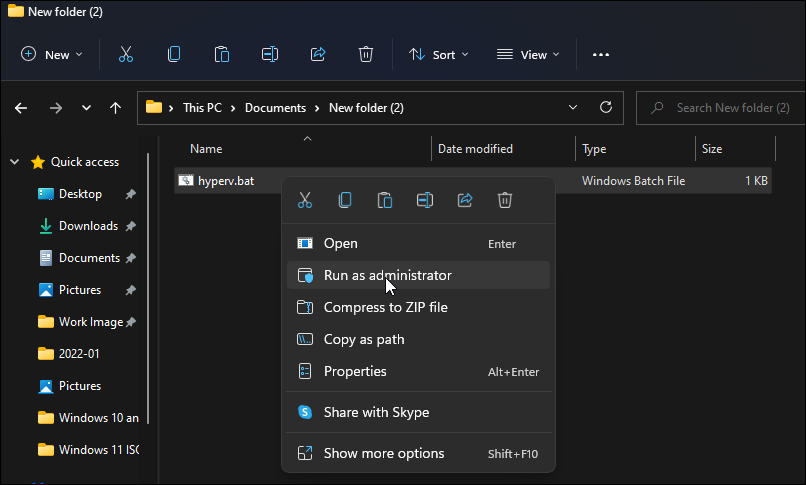Click the Delete trash icon in the context menu
Image resolution: width=806 pixels, height=485 pixels.
[x=505, y=200]
